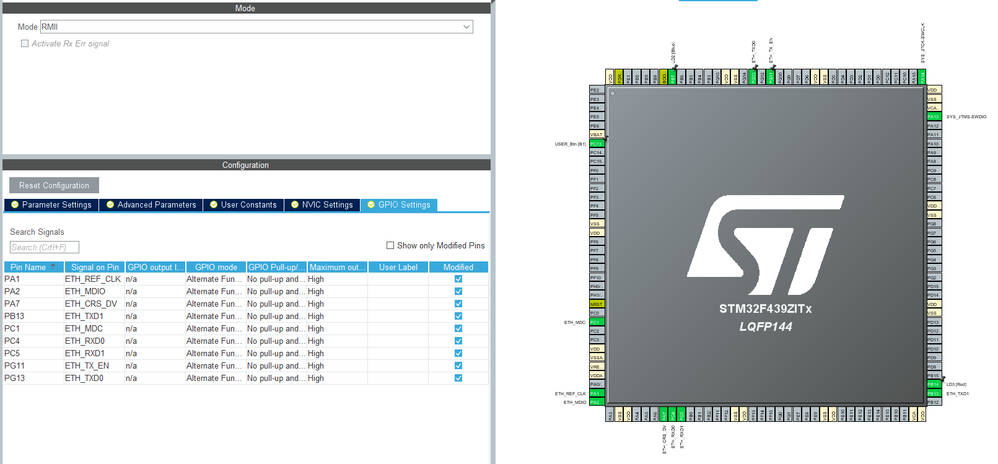Click the PE2 pin on chip

click(597, 90)
